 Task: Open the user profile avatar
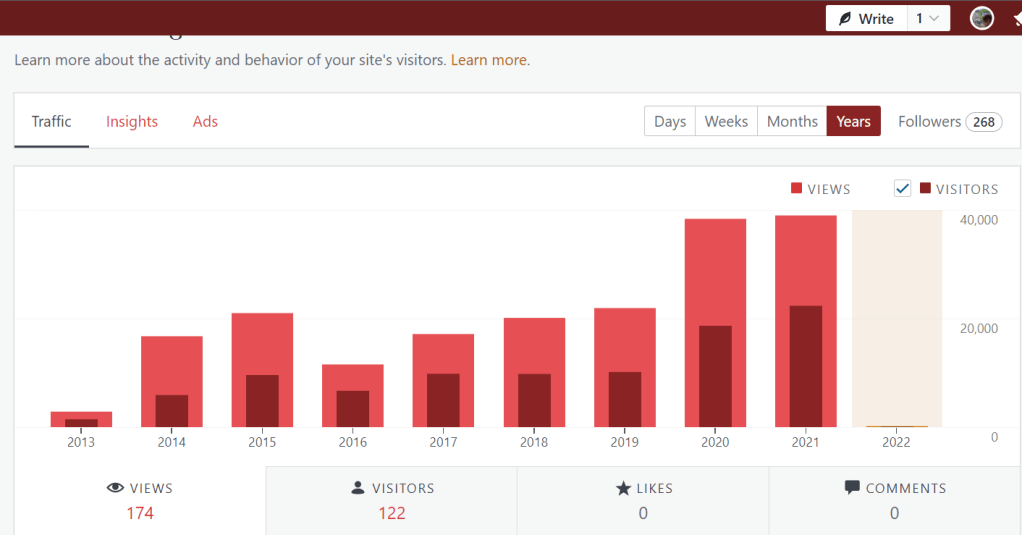click(982, 18)
